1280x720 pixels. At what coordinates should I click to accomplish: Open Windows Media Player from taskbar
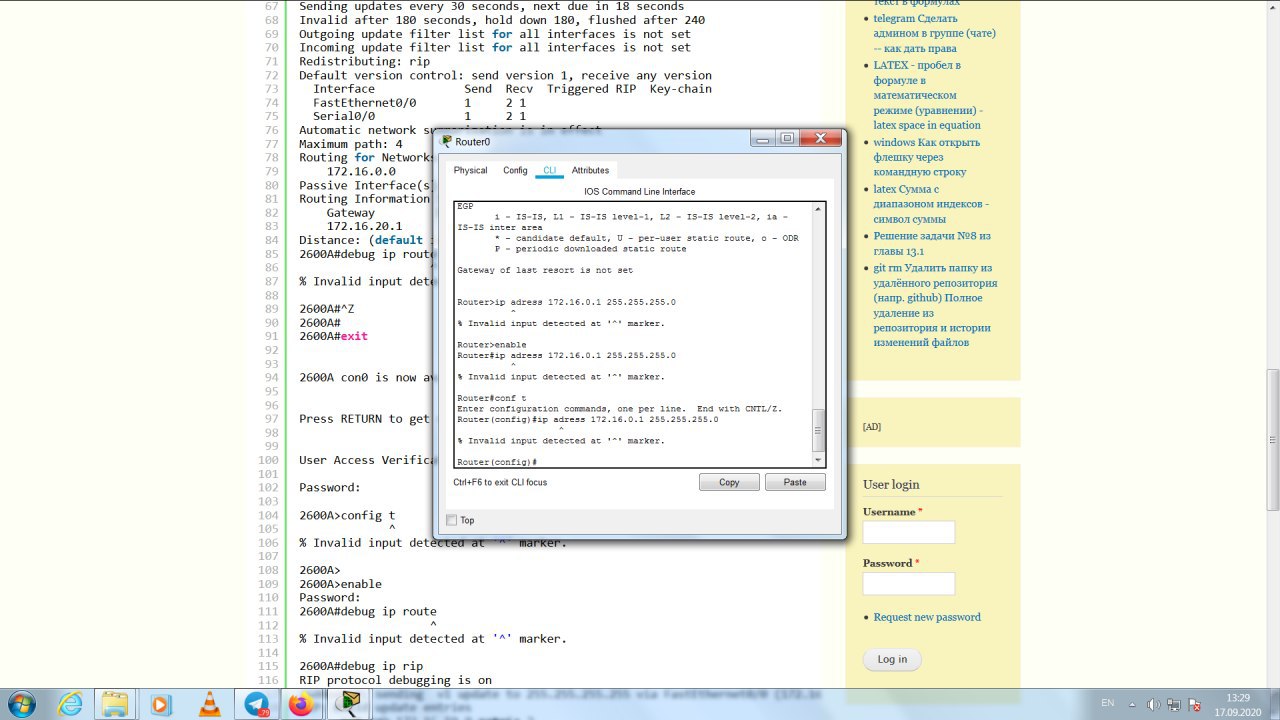click(x=162, y=704)
